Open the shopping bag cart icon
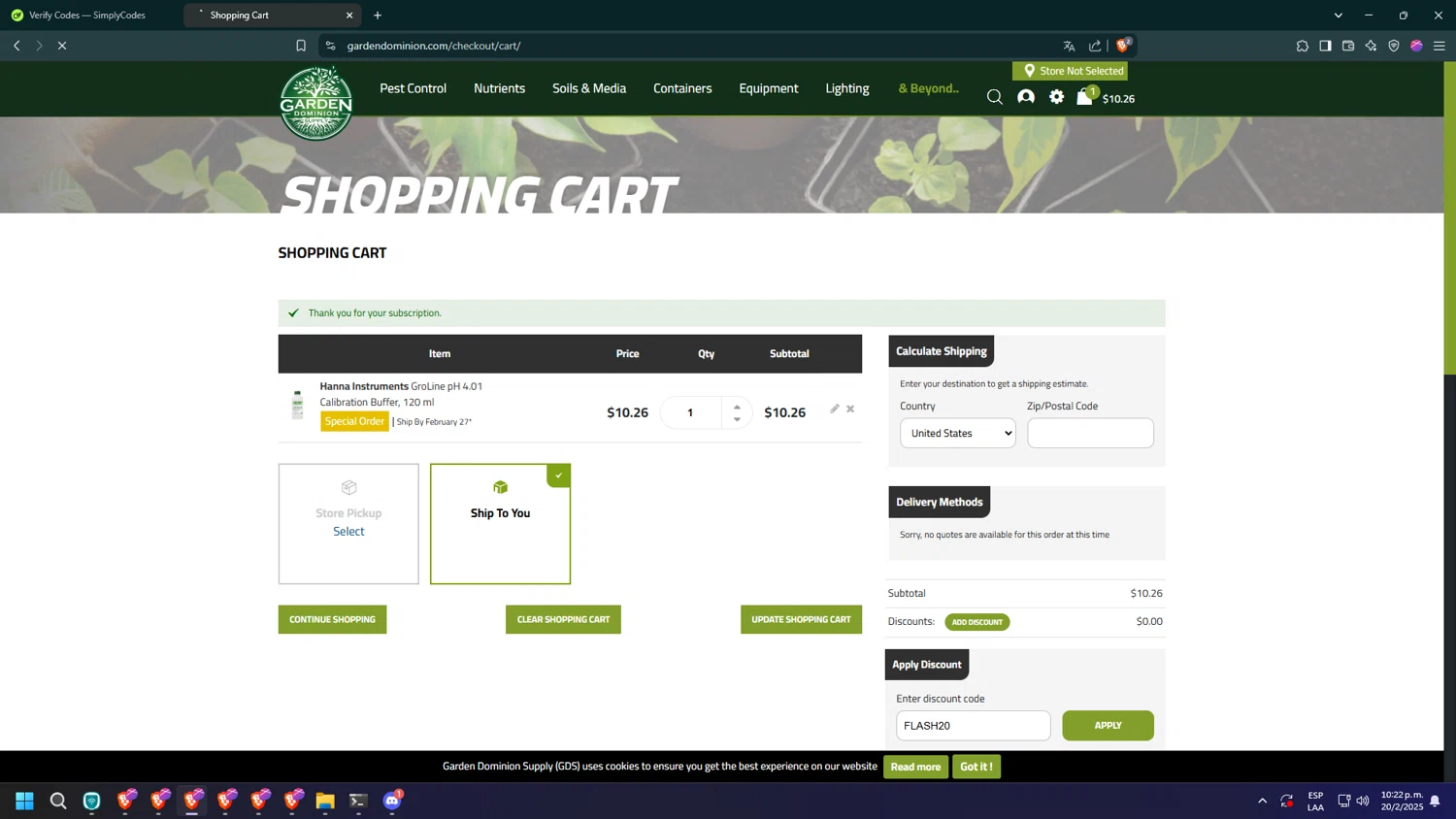This screenshot has height=819, width=1456. 1085,96
